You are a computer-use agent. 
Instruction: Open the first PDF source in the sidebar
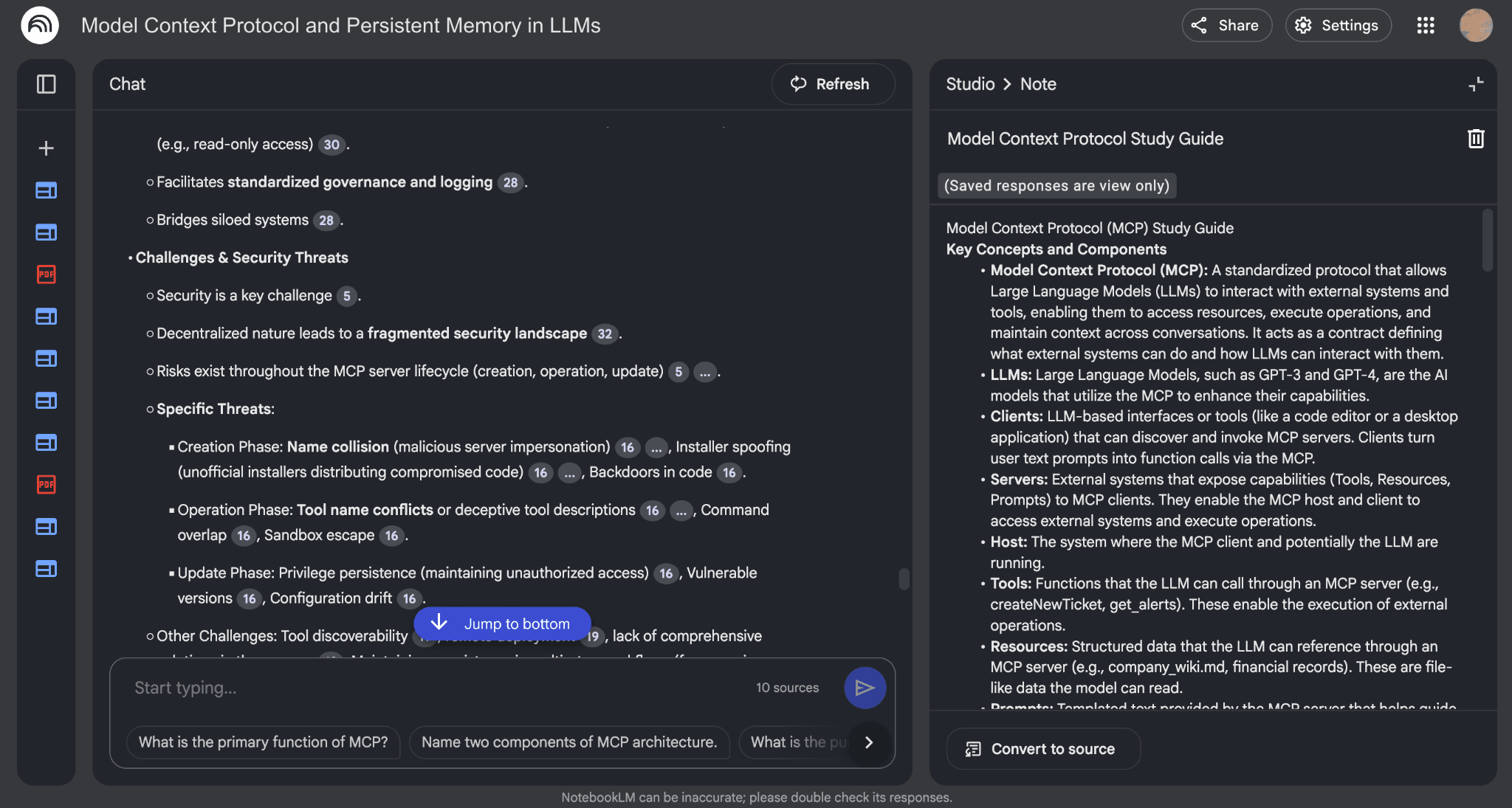[x=46, y=274]
